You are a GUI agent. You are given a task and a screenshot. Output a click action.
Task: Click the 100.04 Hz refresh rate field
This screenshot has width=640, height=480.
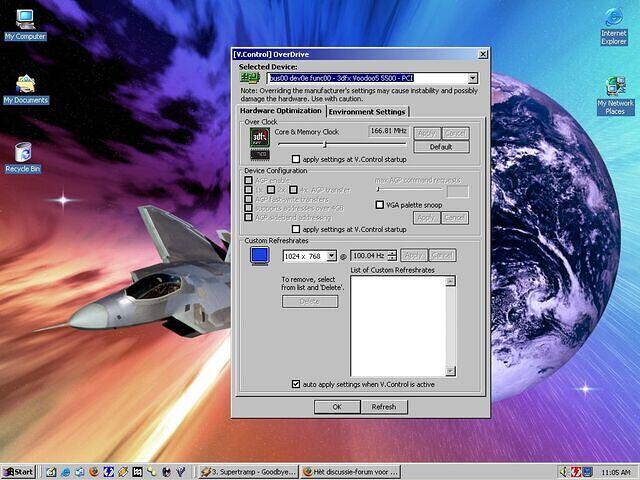click(369, 256)
